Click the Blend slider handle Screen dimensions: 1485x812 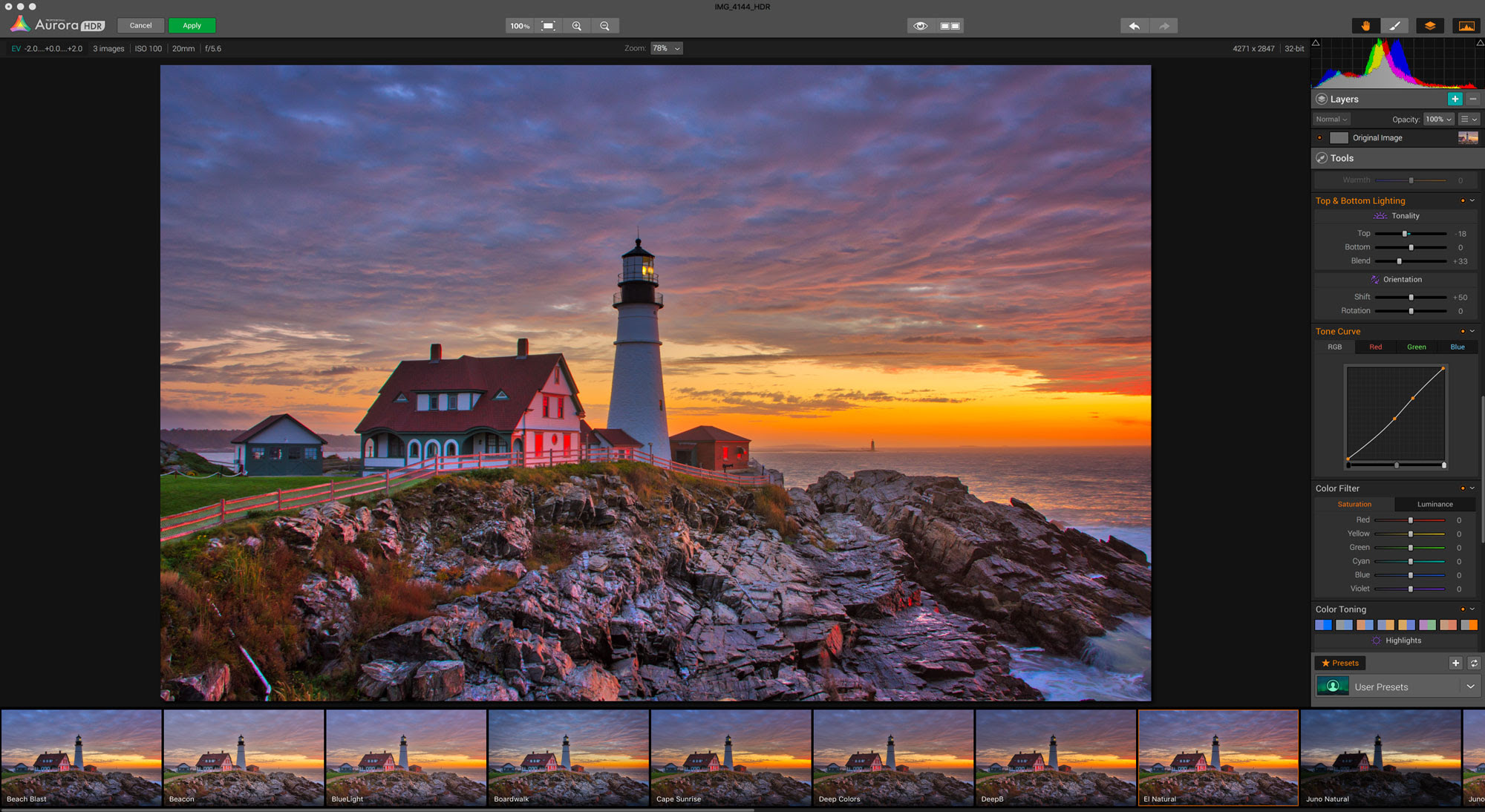(1400, 261)
